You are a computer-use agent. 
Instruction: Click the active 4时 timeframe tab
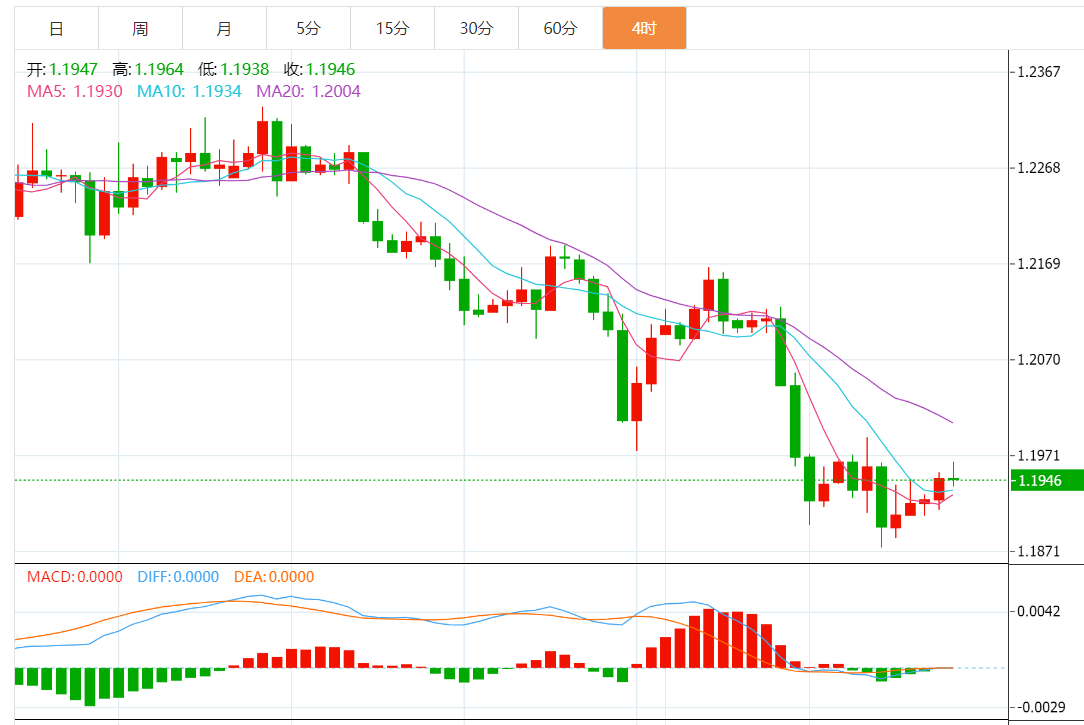644,28
